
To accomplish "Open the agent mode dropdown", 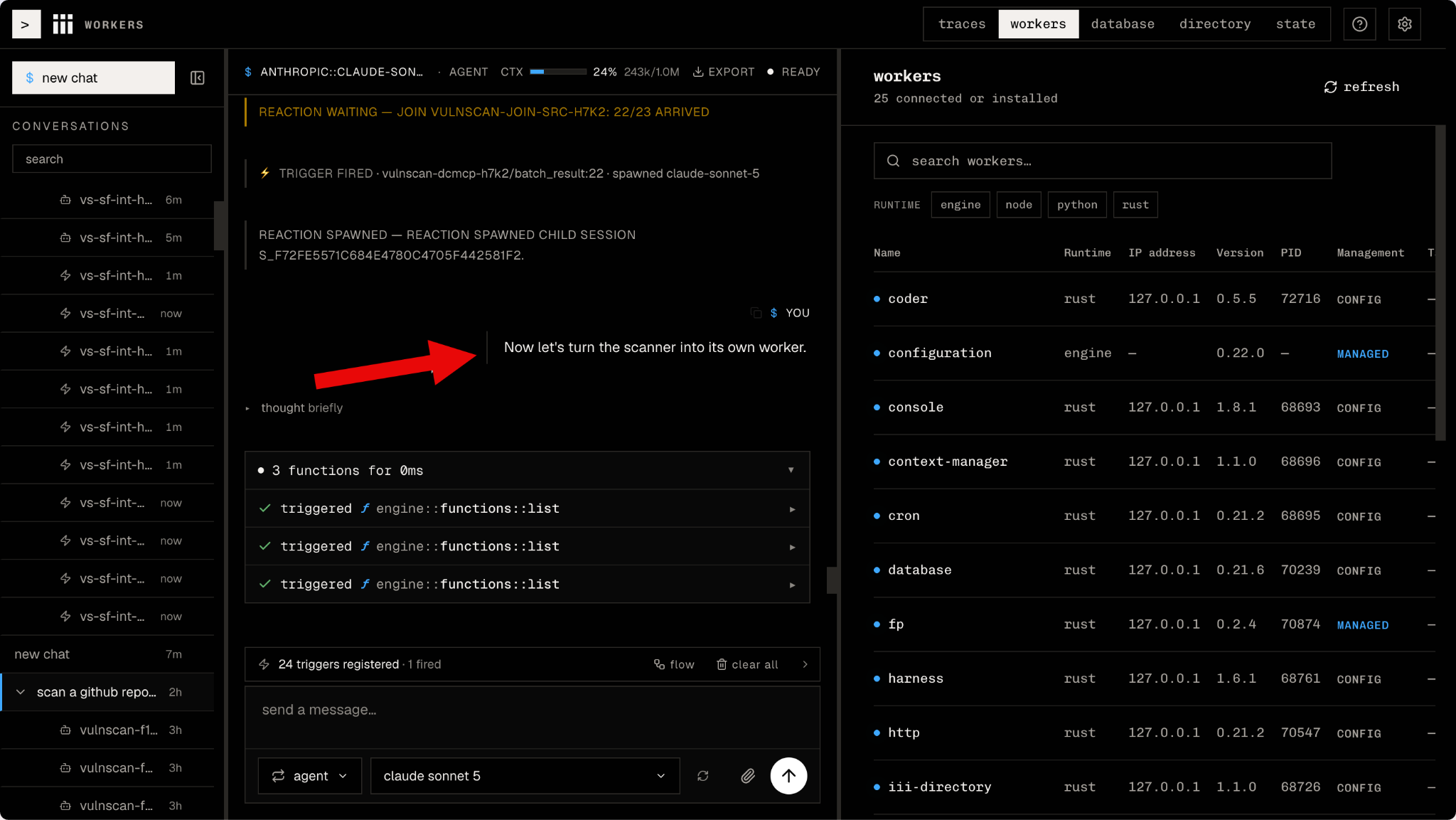I will pyautogui.click(x=310, y=776).
